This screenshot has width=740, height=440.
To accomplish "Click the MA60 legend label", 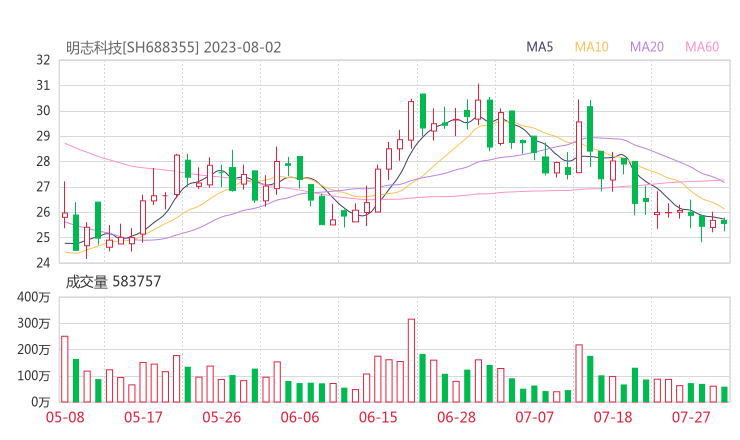I will [702, 47].
